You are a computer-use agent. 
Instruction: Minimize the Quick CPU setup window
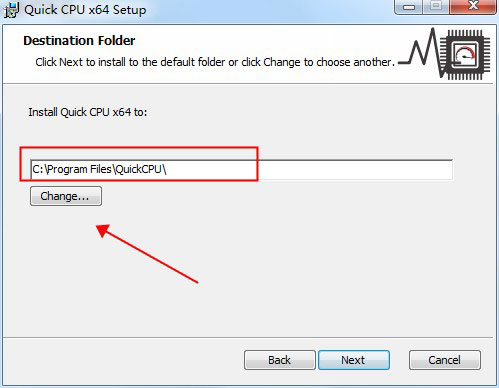409,6
